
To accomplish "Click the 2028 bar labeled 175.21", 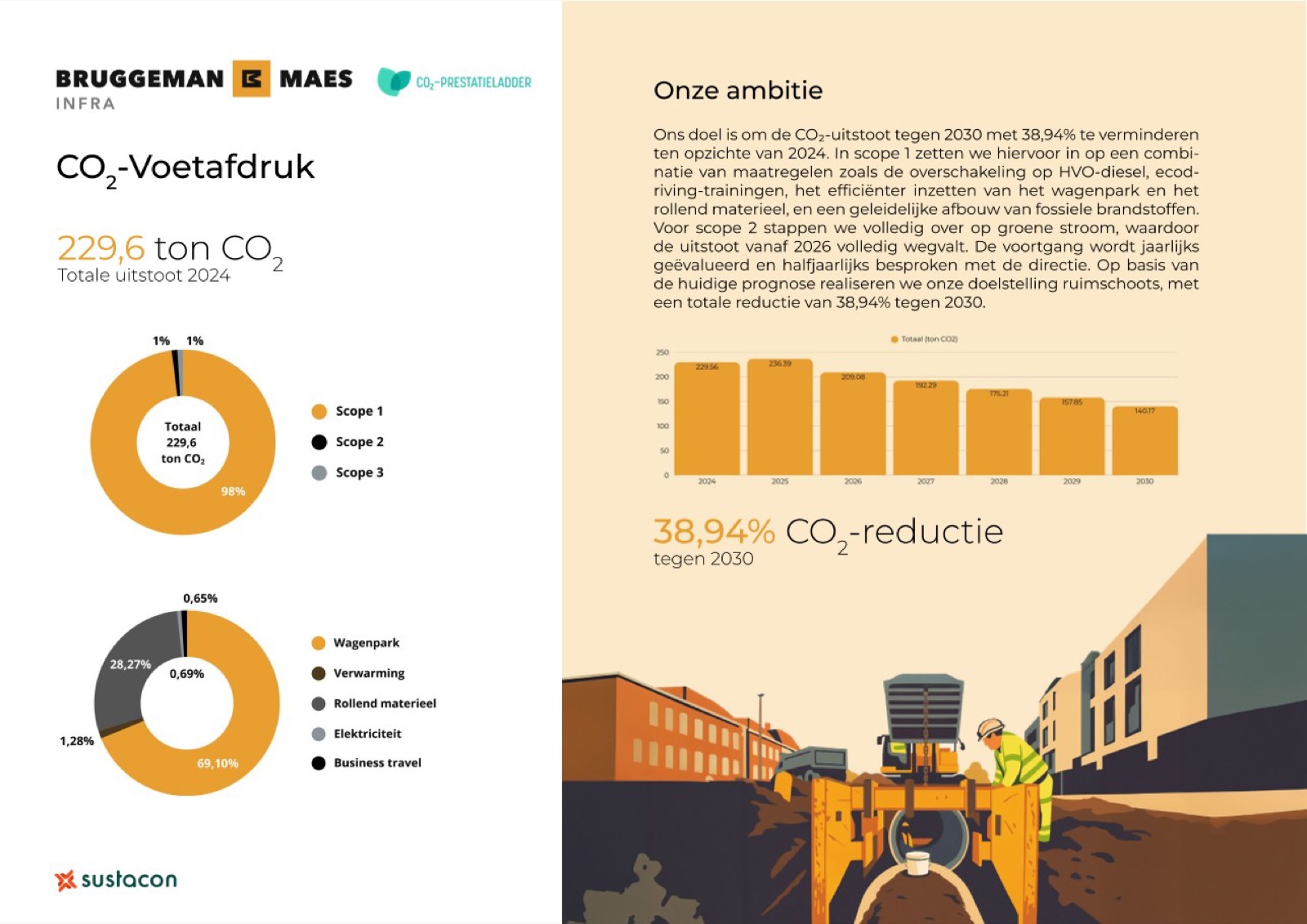I will click(999, 431).
